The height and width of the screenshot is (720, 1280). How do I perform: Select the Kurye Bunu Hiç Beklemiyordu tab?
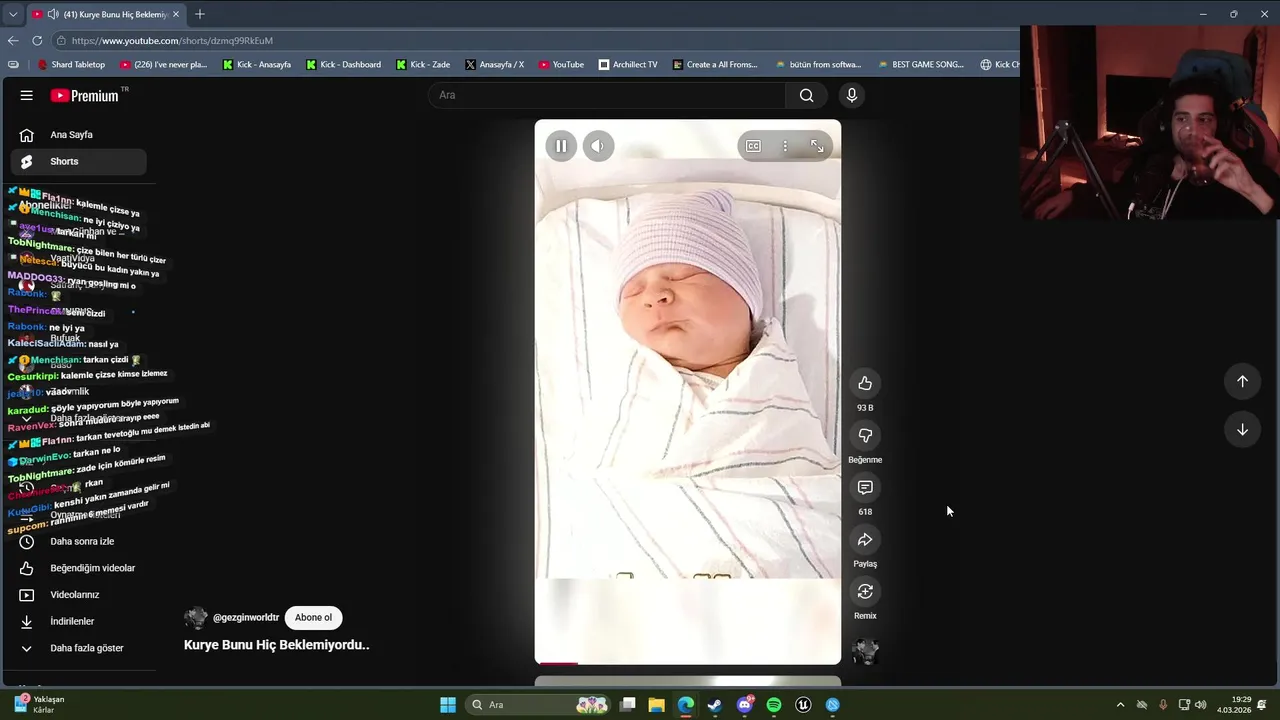(x=104, y=14)
